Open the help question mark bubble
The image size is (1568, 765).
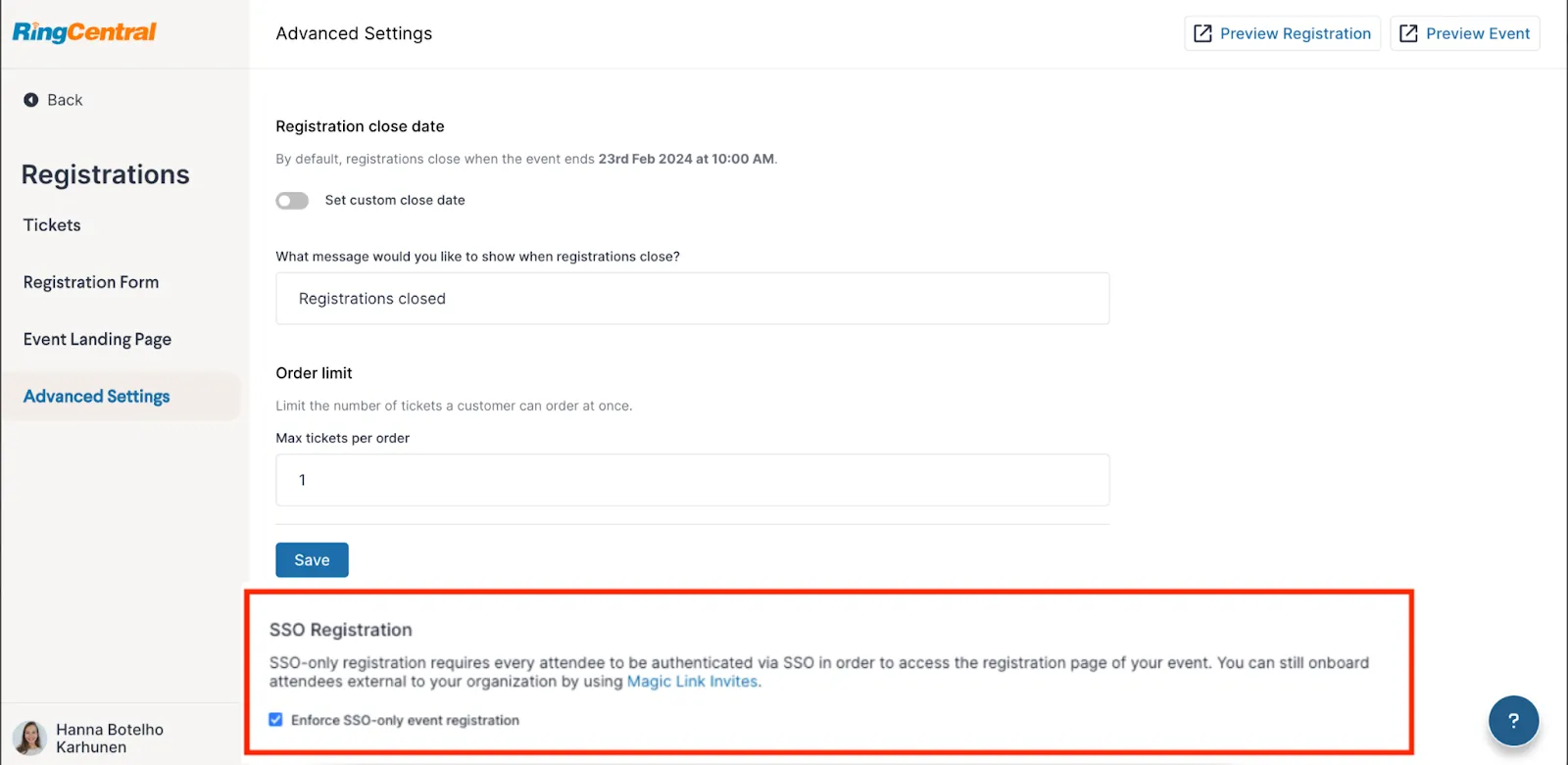1513,721
